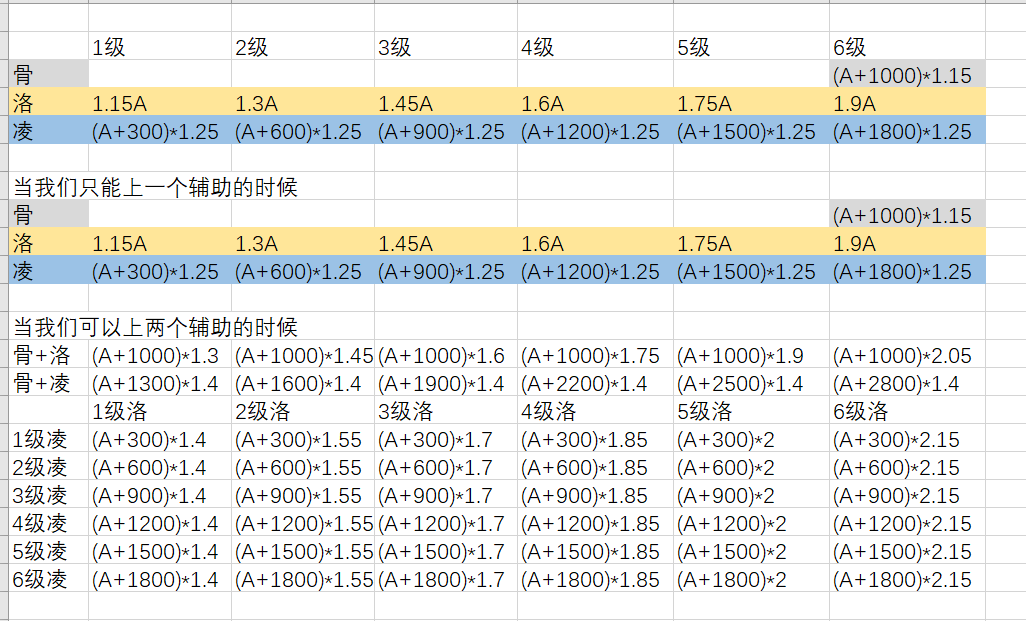The image size is (1026, 621).
Task: Click the (A+900)*1.85 cell
Action: (595, 495)
